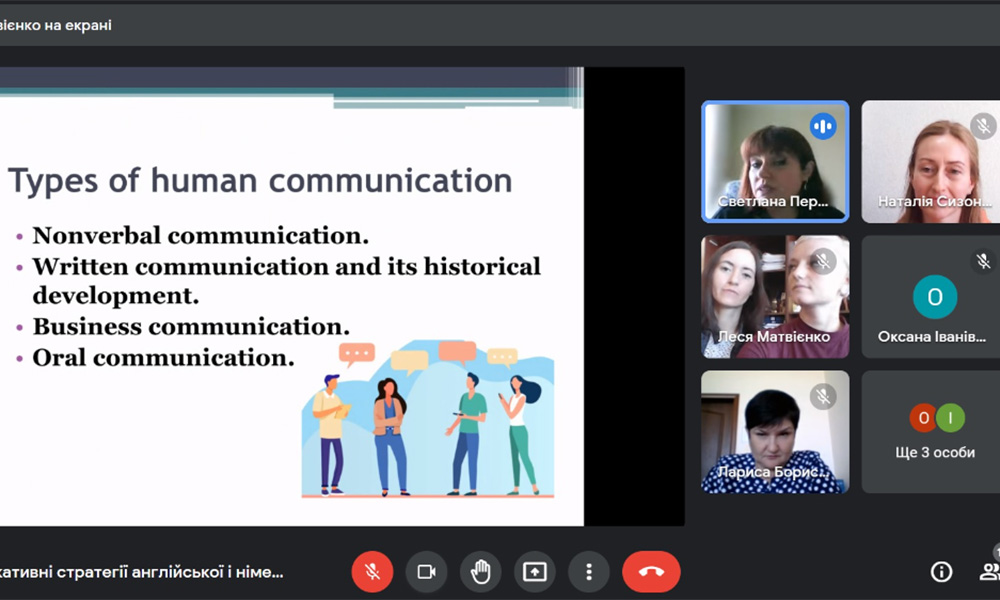
Task: Click muted mic icon on Леся Матвієнко tile
Action: [x=823, y=262]
